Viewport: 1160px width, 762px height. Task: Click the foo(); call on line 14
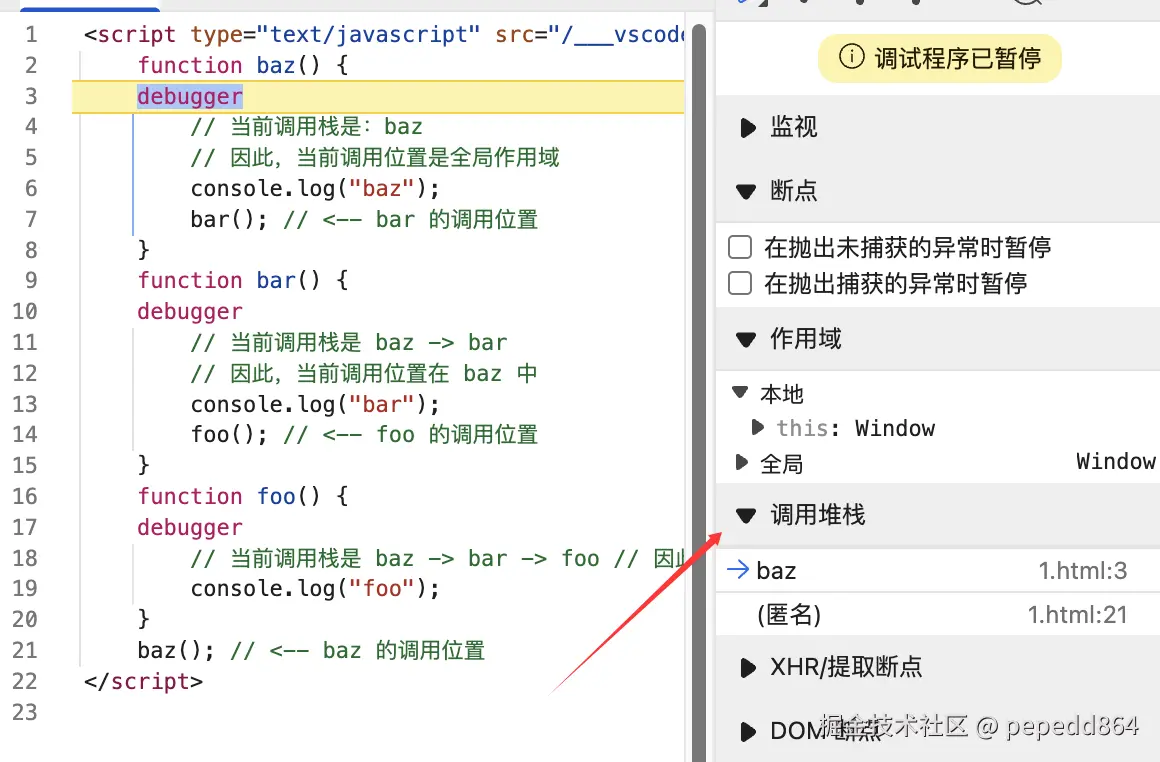229,434
